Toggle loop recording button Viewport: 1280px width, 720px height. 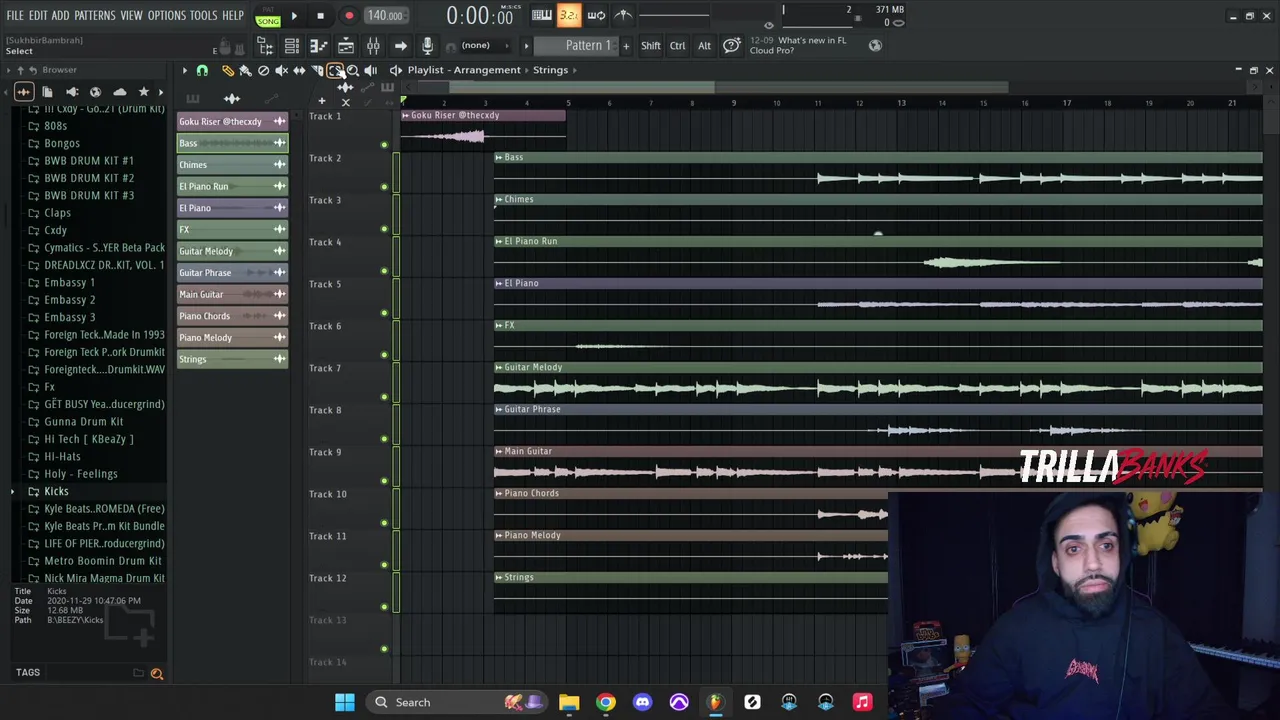click(595, 15)
